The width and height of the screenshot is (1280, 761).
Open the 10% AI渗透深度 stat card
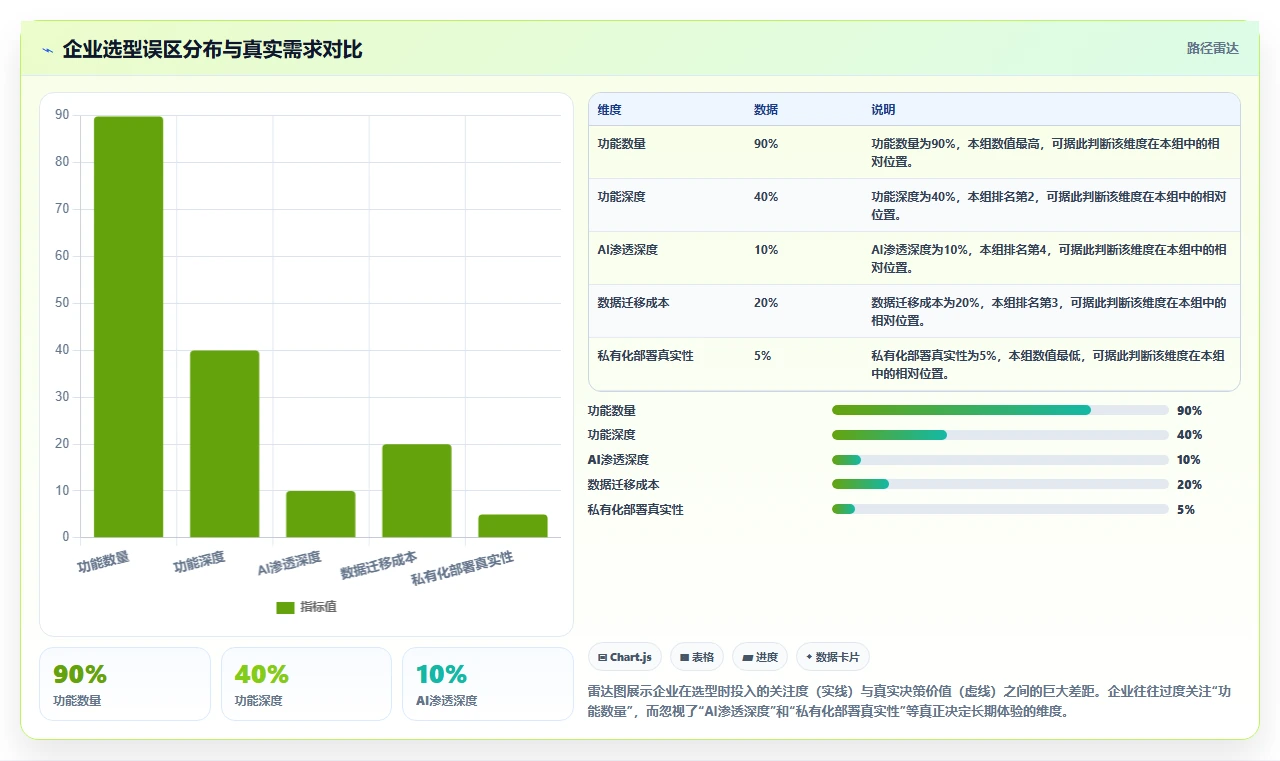(x=488, y=684)
